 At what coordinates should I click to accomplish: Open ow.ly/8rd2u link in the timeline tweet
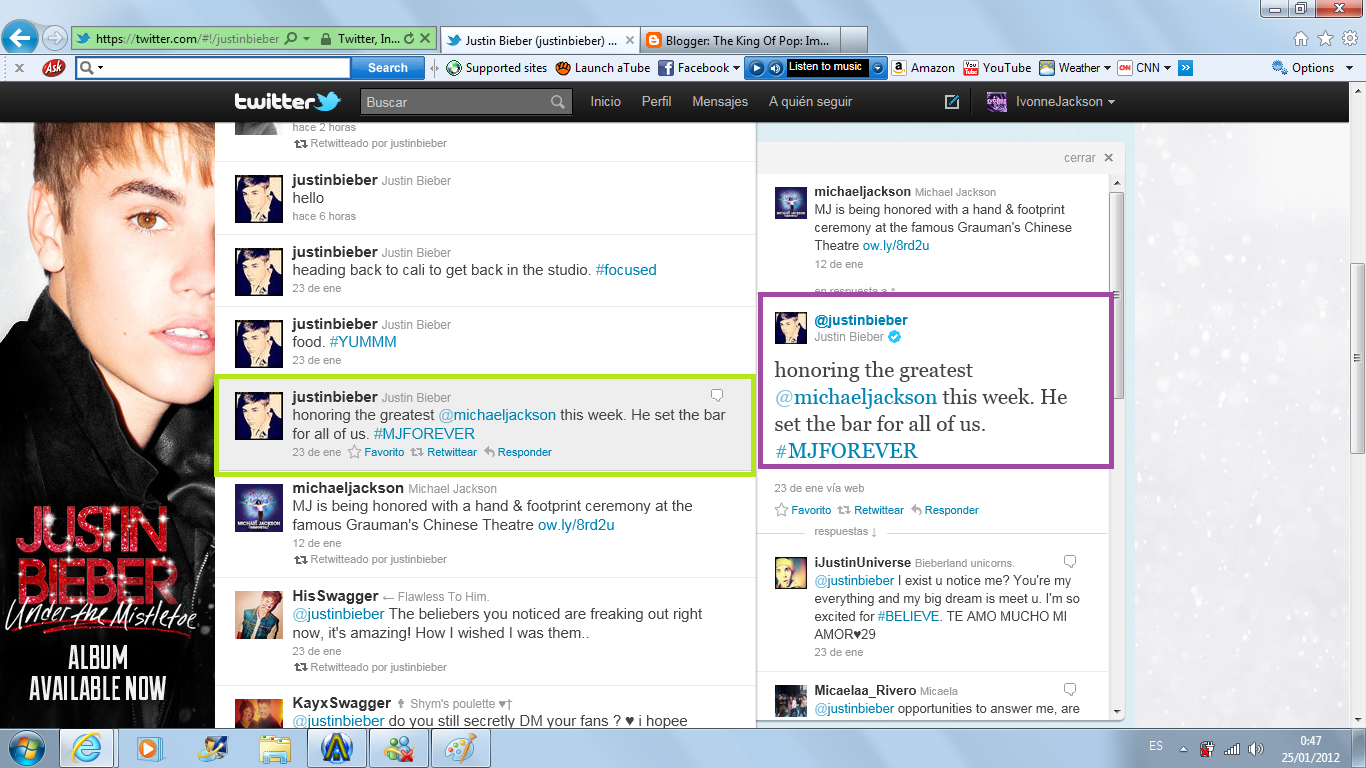click(x=576, y=525)
